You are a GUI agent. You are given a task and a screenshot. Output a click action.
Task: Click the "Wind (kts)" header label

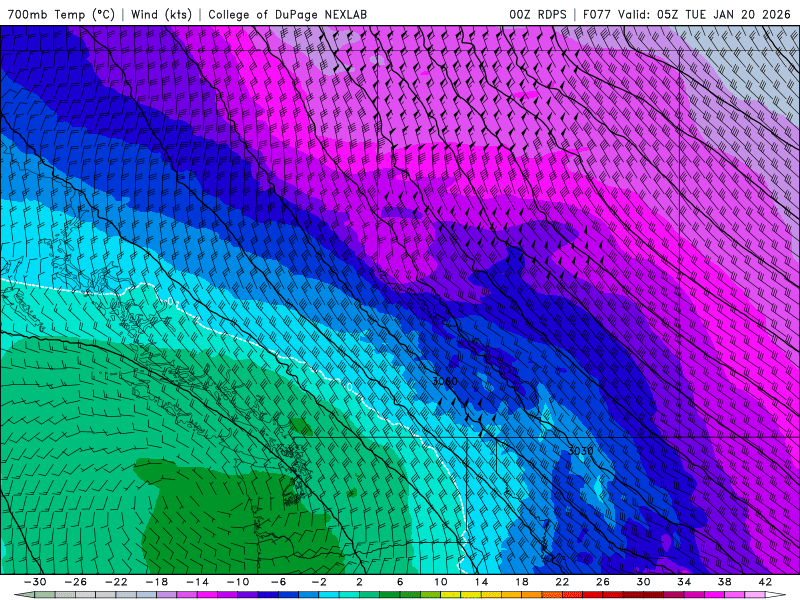tap(161, 14)
